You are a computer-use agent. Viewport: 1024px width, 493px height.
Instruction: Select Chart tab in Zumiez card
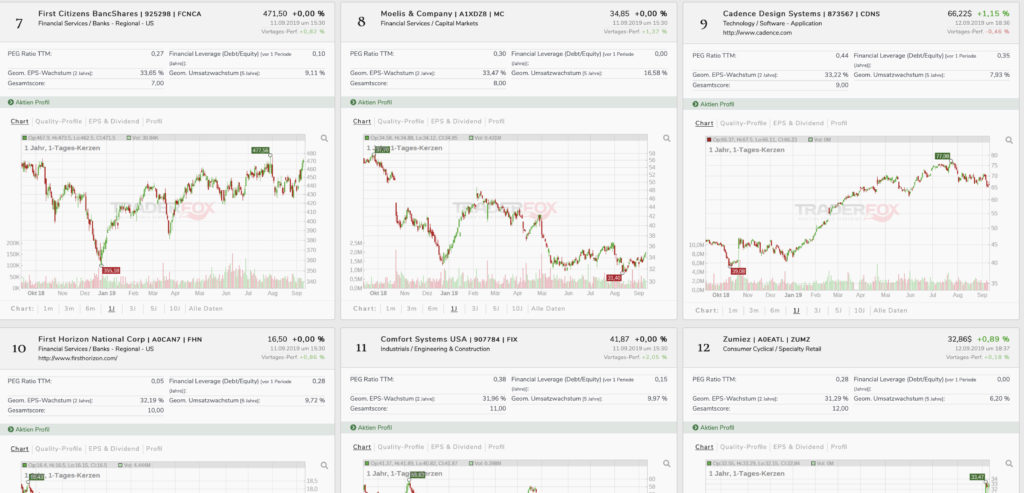click(x=704, y=447)
